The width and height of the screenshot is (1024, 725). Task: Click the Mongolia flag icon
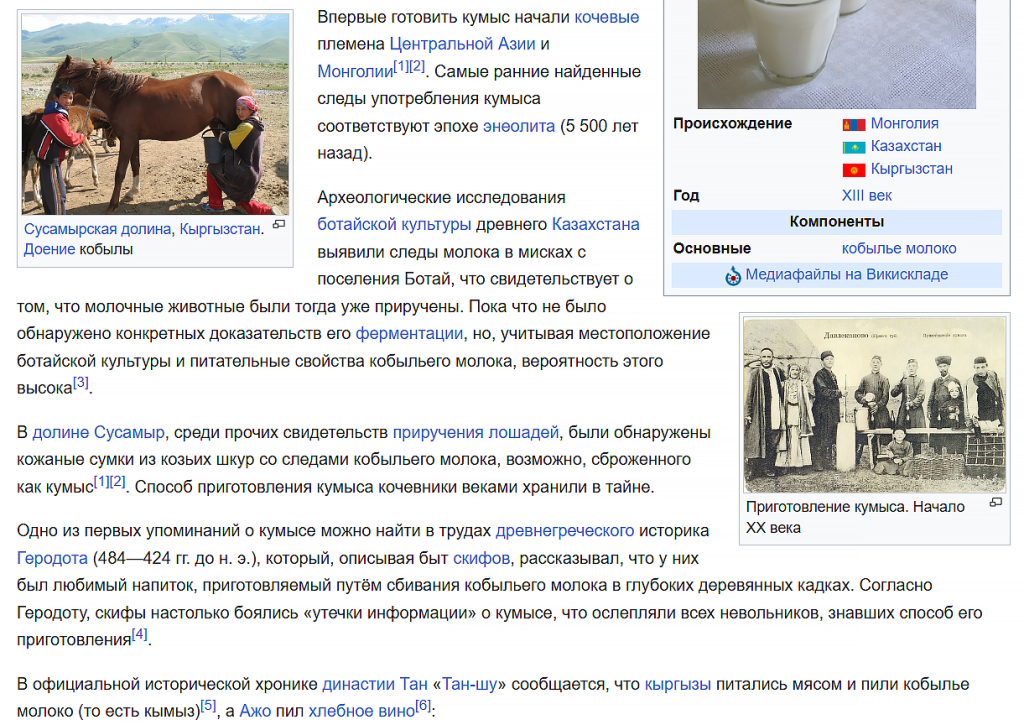(x=854, y=125)
